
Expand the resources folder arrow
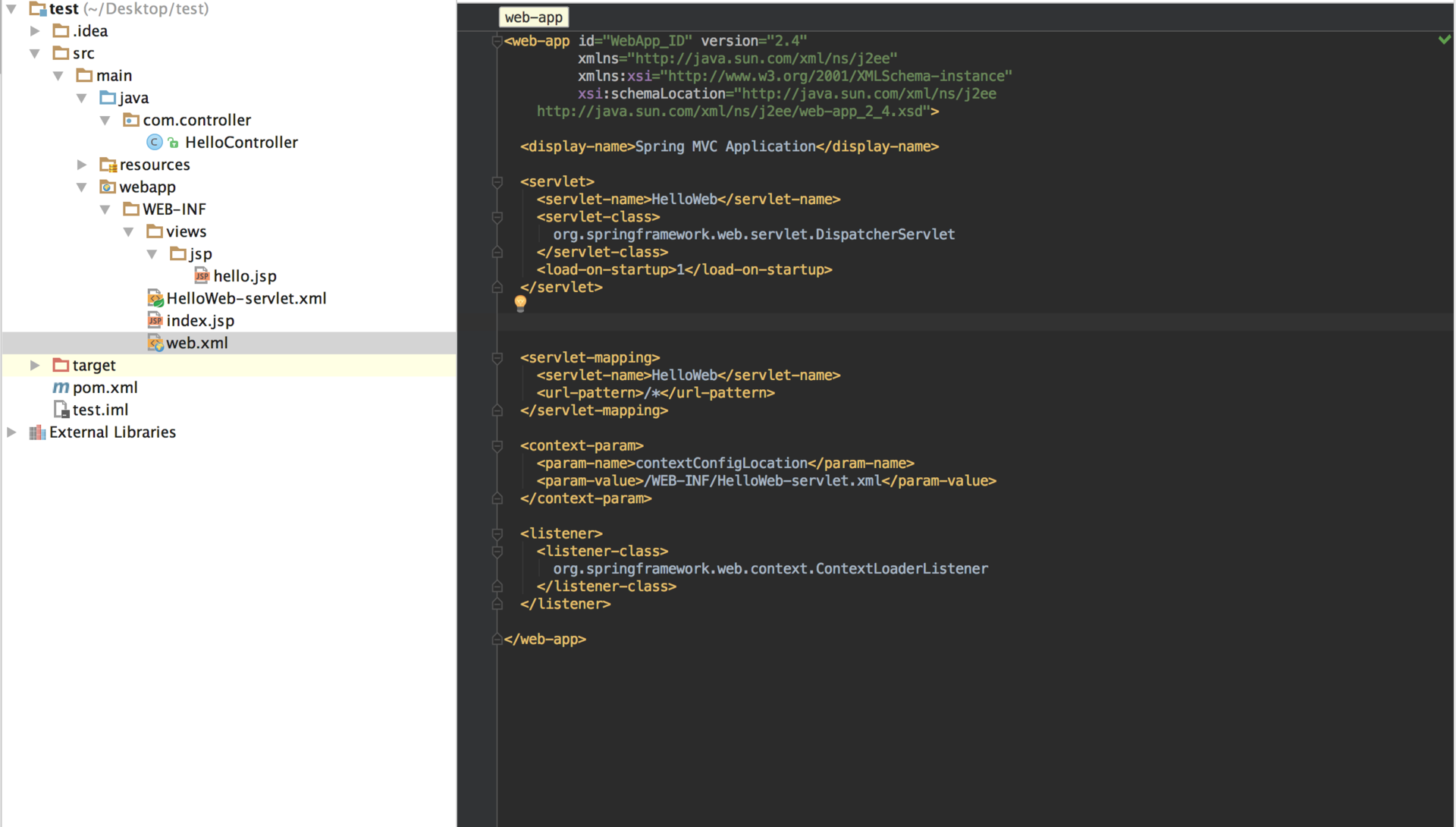coord(82,165)
